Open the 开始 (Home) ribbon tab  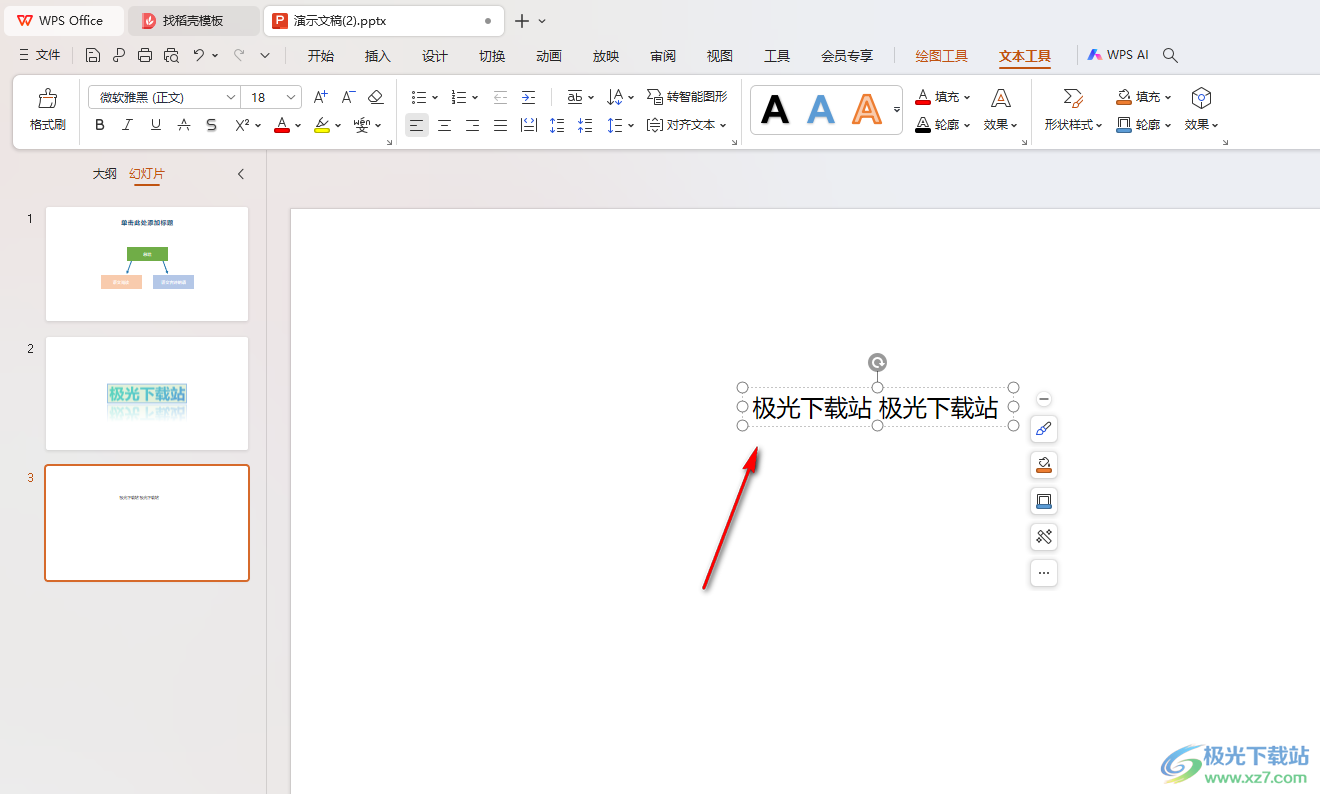(321, 56)
